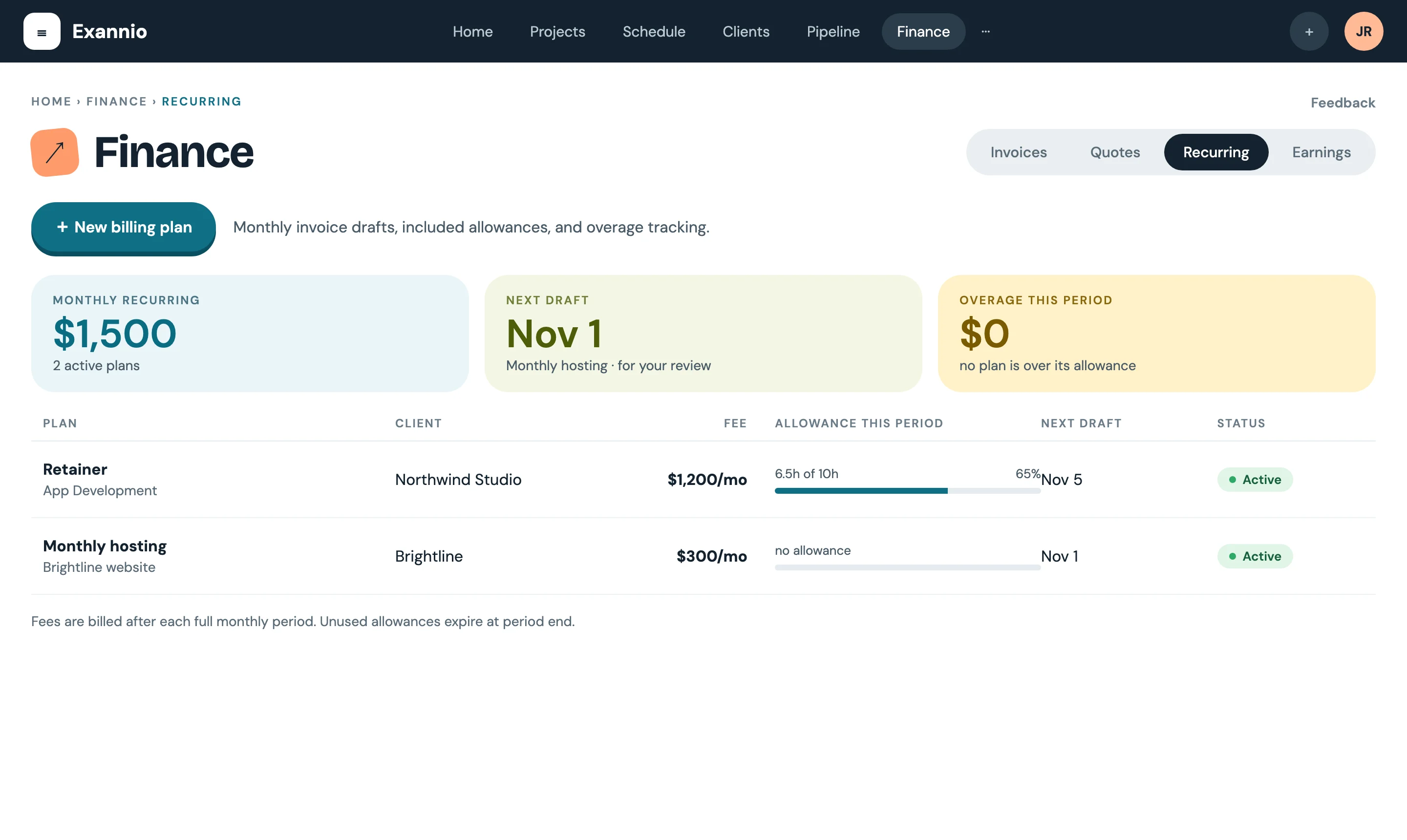This screenshot has height=840, width=1407.
Task: Click the FEE column header
Action: [x=735, y=423]
